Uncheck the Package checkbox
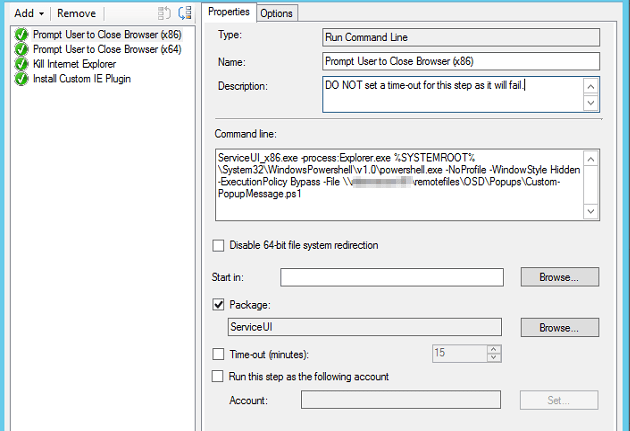Viewport: 630px width, 431px height. 219,303
